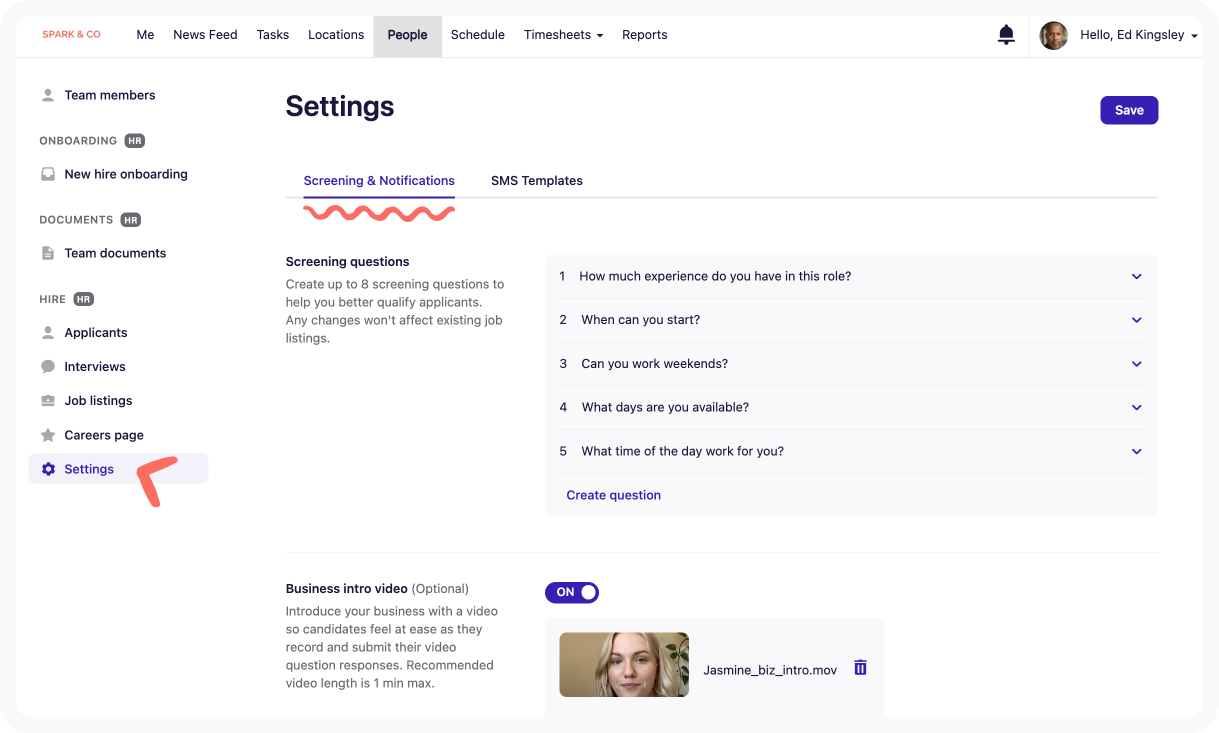Viewport: 1219px width, 733px height.
Task: Click the Job listings briefcase icon
Action: coord(48,401)
